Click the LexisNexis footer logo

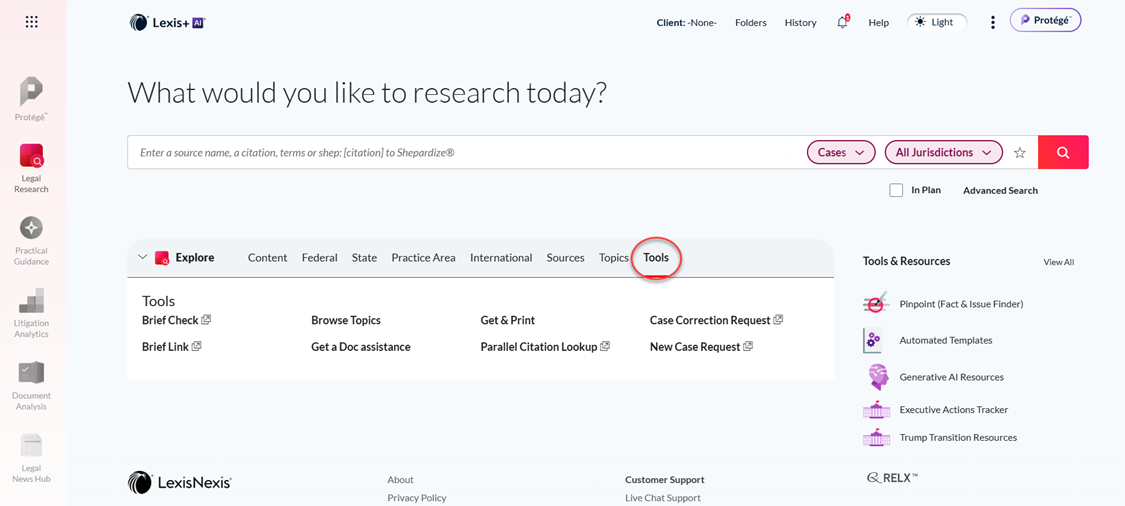[x=179, y=482]
